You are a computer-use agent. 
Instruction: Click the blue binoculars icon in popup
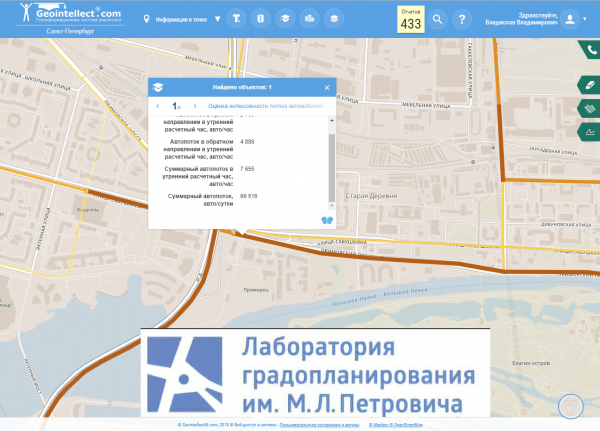327,220
